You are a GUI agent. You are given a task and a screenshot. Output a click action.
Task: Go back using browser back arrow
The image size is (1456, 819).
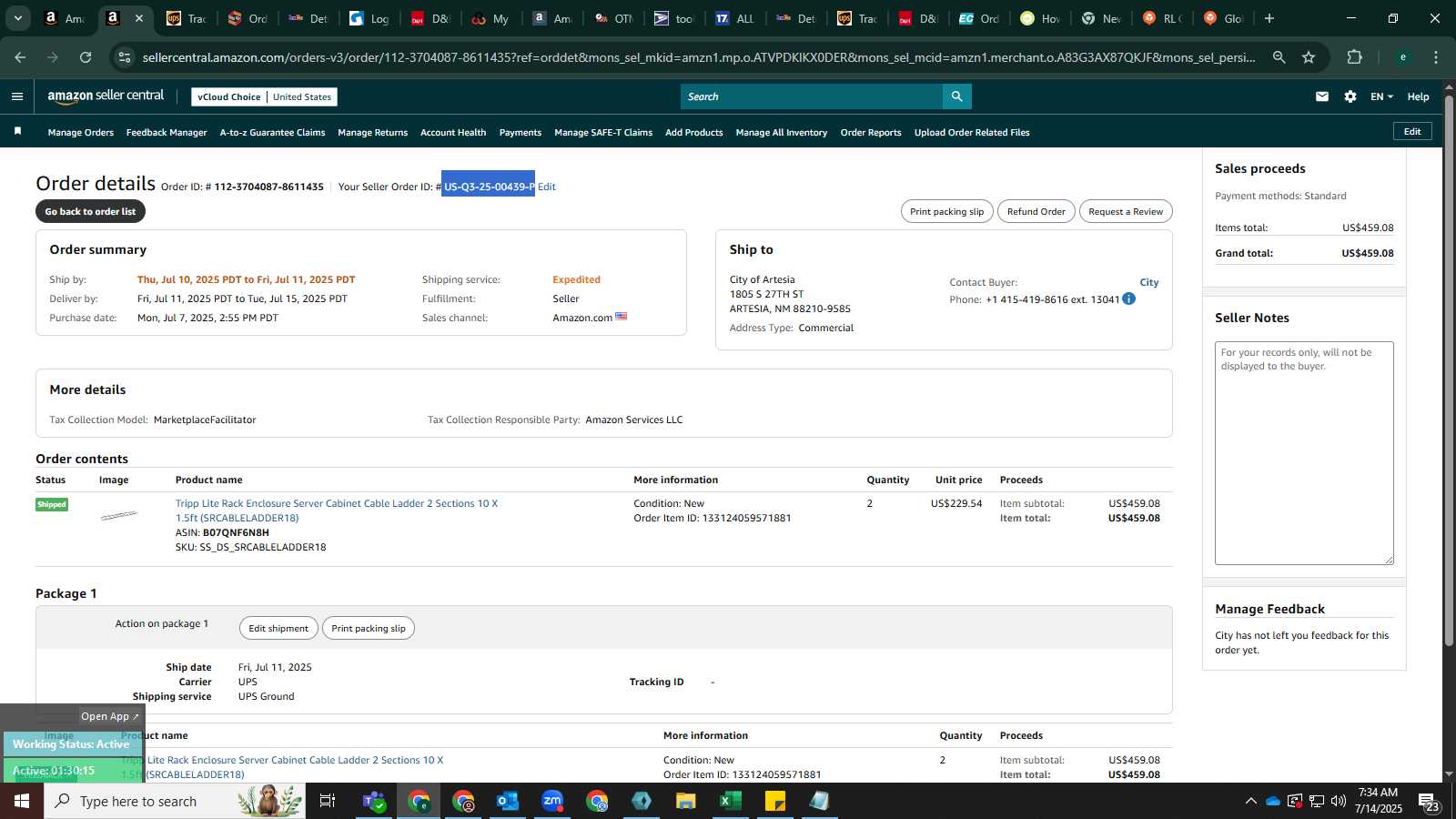tap(20, 57)
